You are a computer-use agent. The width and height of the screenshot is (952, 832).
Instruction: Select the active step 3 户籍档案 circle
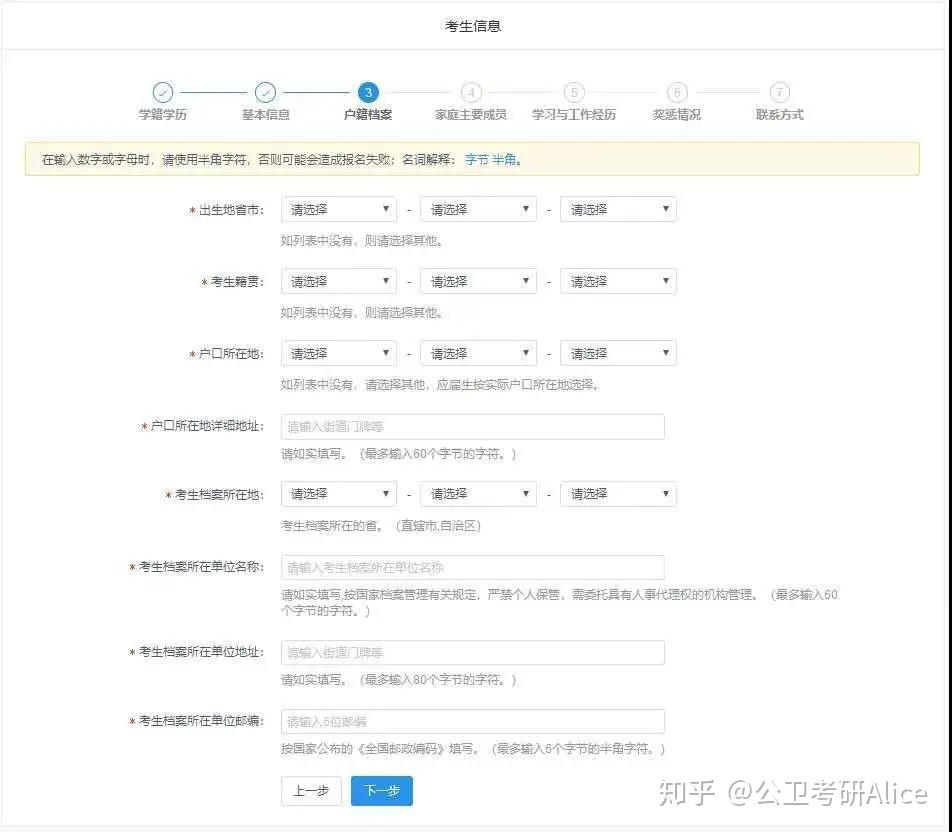[x=368, y=92]
